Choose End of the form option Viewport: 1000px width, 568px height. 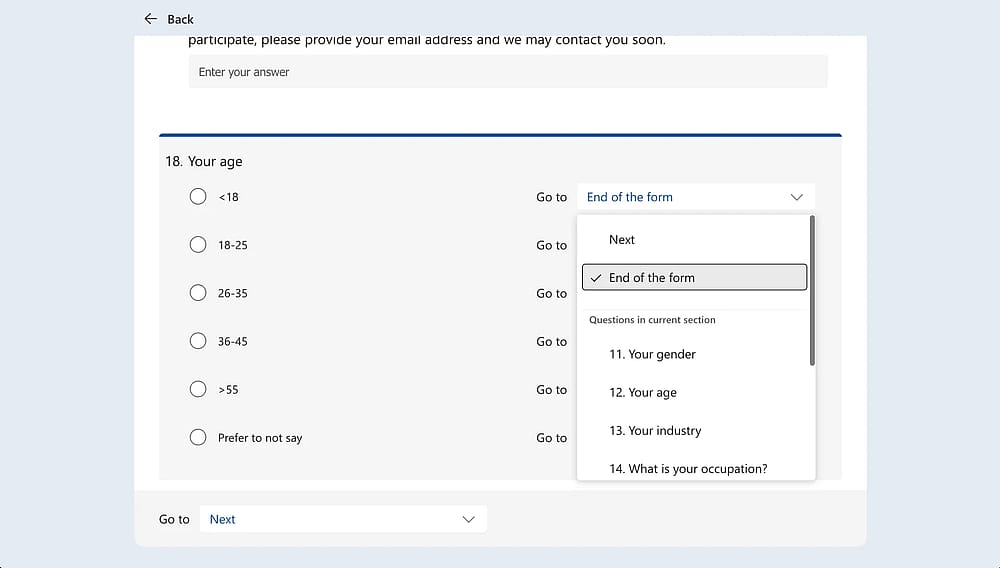[x=695, y=277]
